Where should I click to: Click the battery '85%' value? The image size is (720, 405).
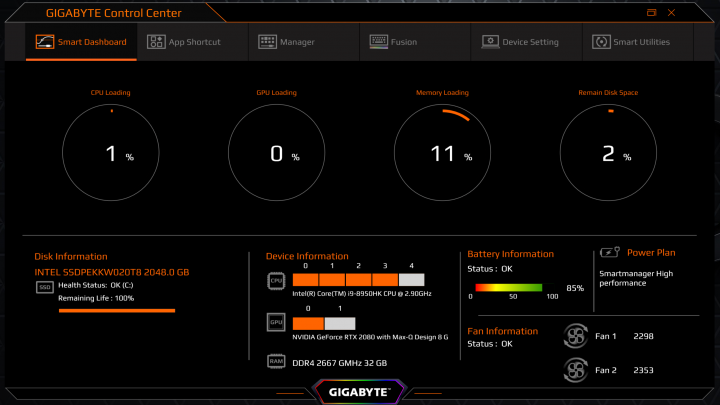coord(575,288)
